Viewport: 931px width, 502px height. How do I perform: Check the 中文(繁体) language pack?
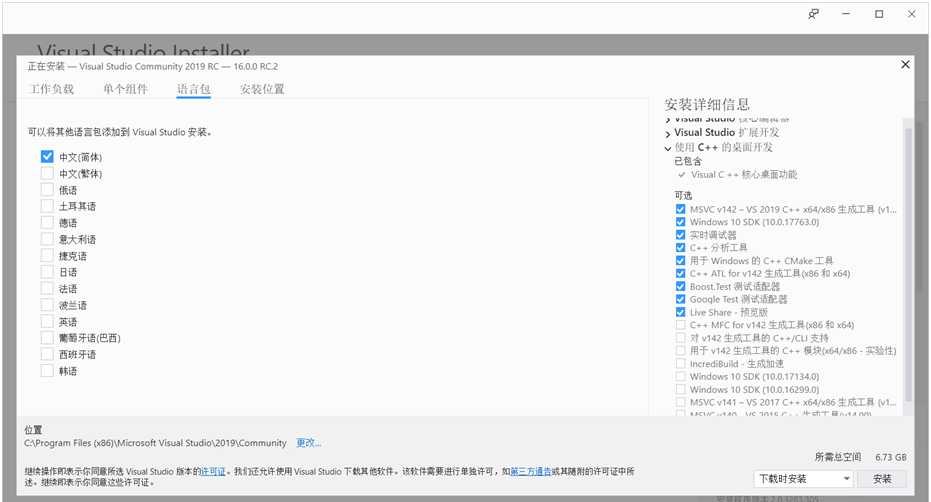tap(47, 173)
